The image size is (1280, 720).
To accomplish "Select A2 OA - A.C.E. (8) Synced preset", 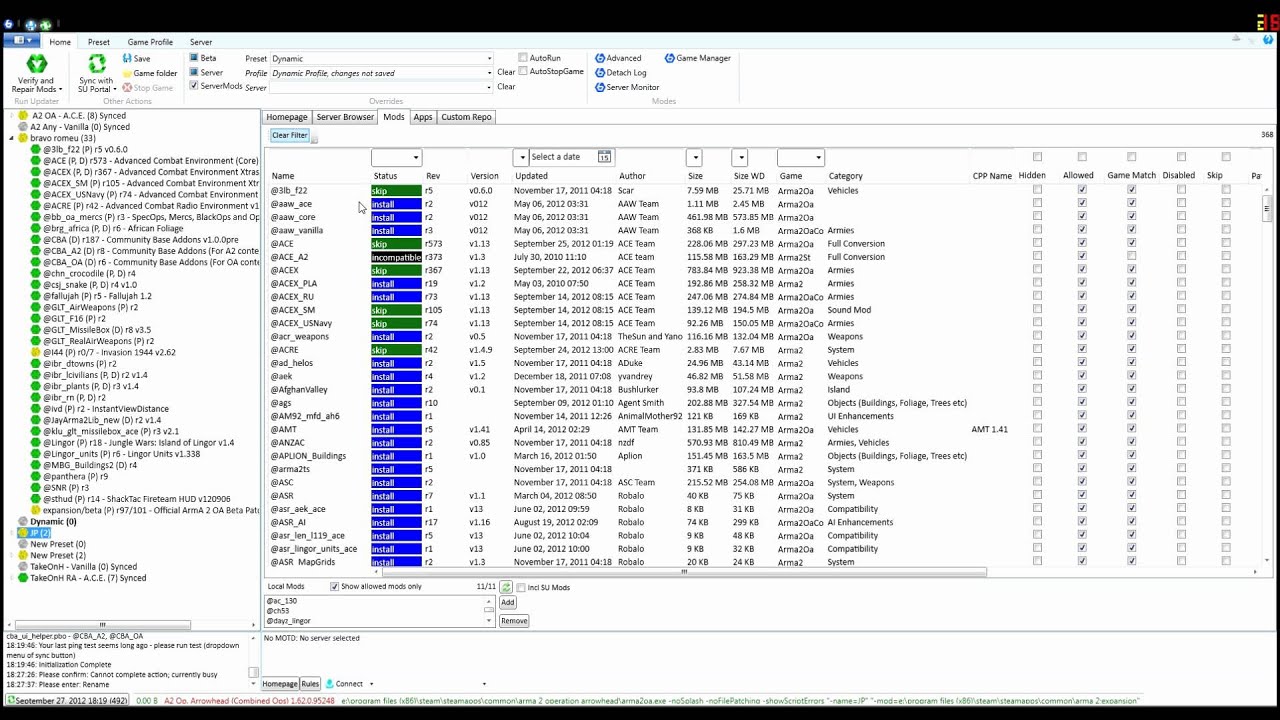I will (78, 116).
